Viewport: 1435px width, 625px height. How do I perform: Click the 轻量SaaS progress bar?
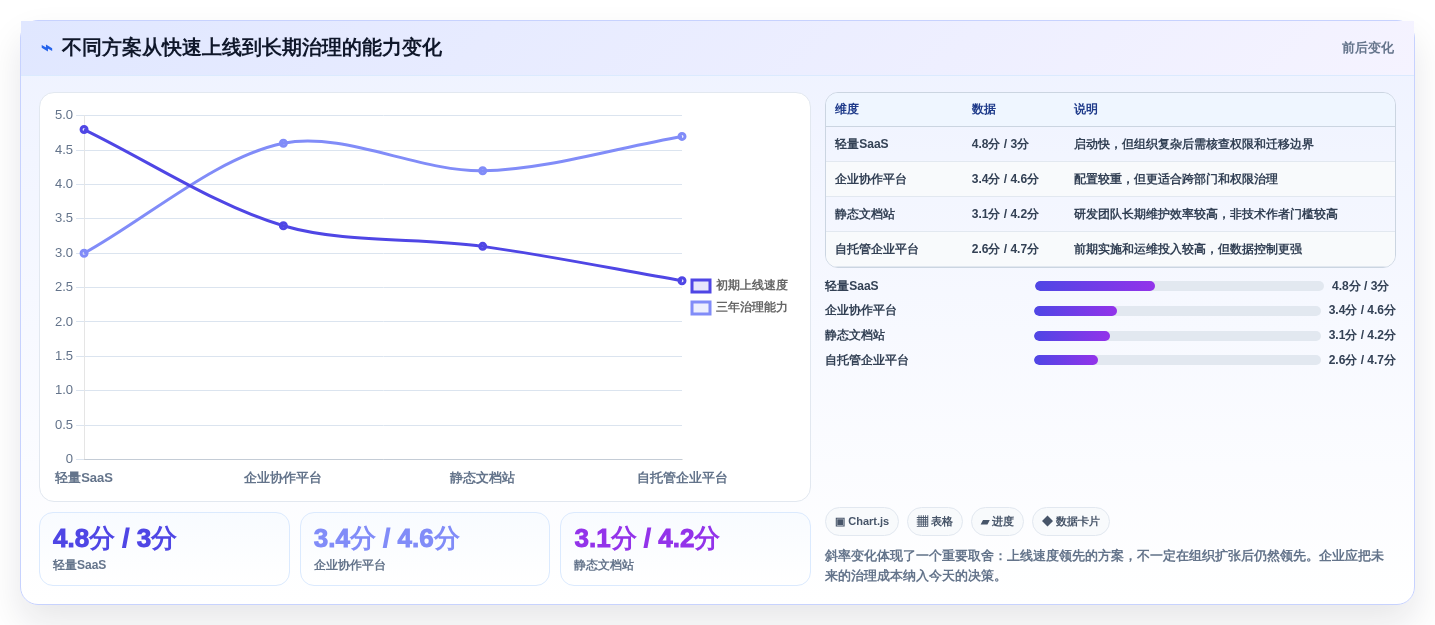[x=1179, y=286]
